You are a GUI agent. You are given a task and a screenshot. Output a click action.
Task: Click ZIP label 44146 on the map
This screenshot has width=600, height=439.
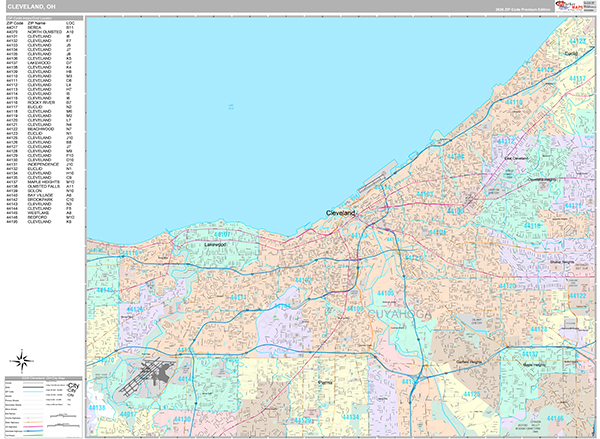pos(555,418)
